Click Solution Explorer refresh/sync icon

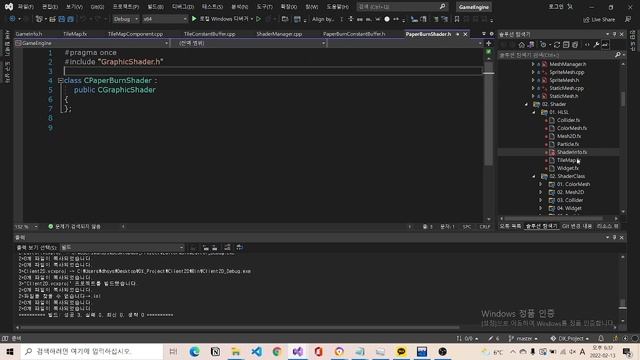[x=557, y=45]
